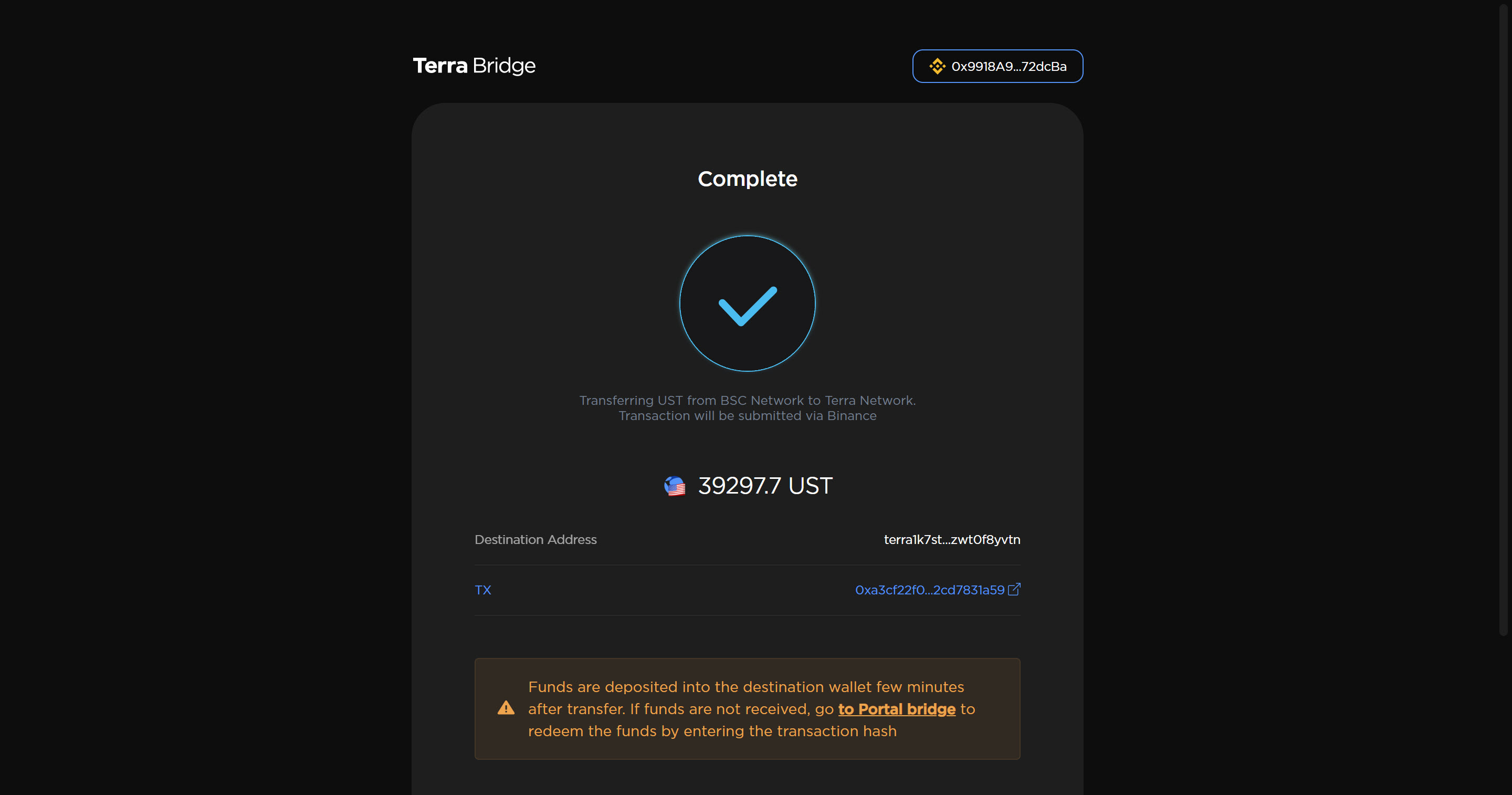The width and height of the screenshot is (1512, 795).
Task: Click the 'Complete' heading
Action: (x=747, y=178)
